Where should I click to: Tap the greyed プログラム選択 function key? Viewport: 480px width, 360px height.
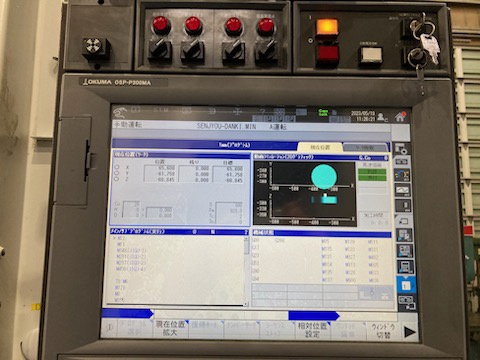[x=135, y=328]
